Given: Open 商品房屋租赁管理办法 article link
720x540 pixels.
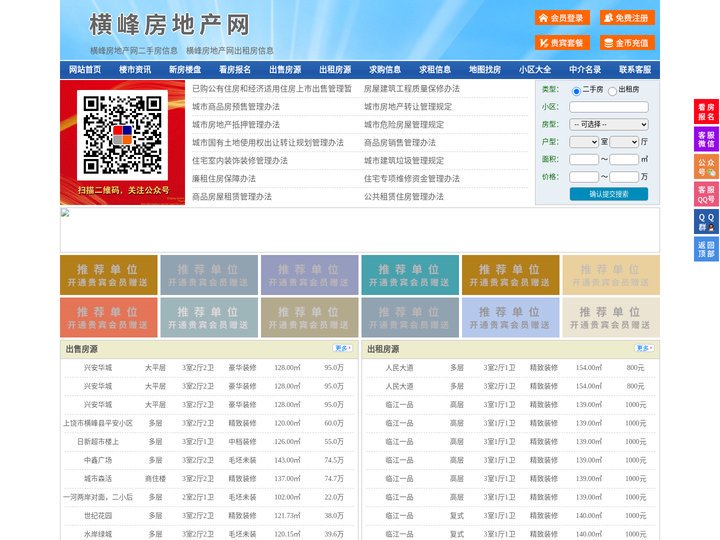Looking at the screenshot, I should [232, 197].
